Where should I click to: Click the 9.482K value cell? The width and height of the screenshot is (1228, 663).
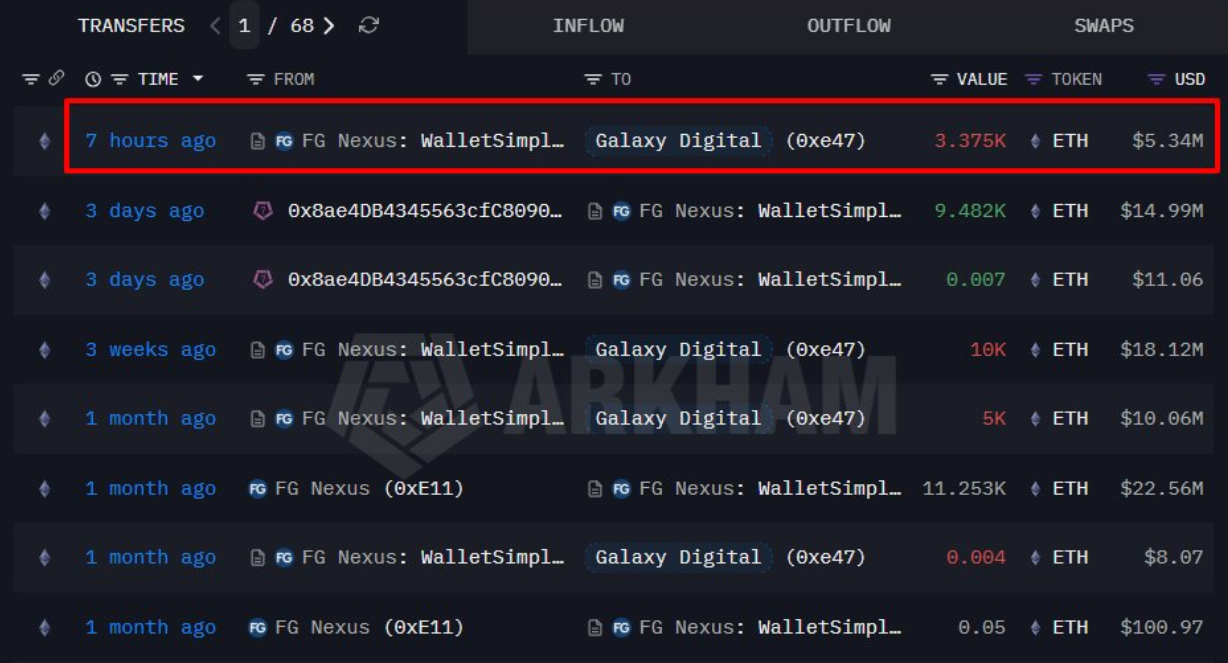(970, 211)
